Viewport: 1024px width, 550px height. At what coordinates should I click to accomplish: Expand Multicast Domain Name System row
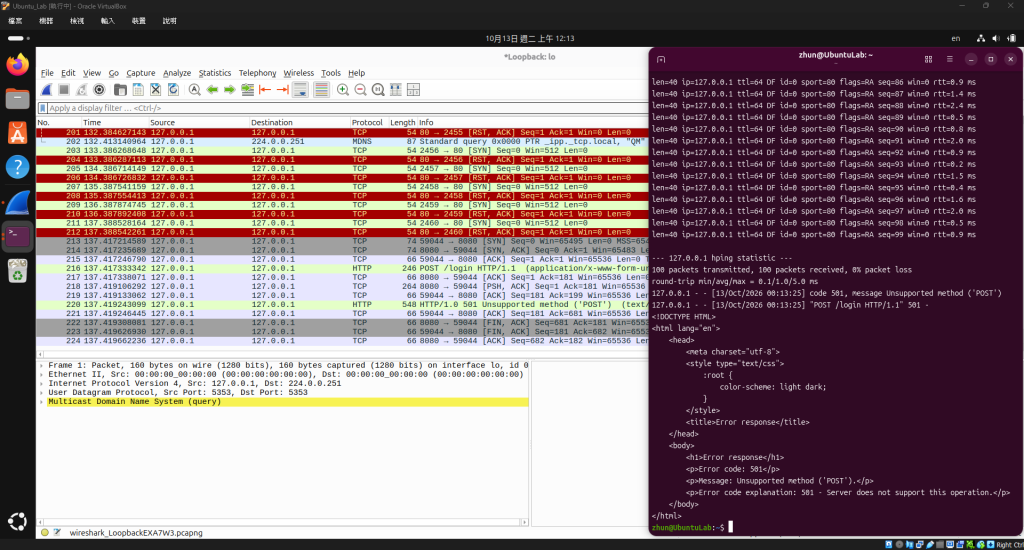tap(42, 402)
